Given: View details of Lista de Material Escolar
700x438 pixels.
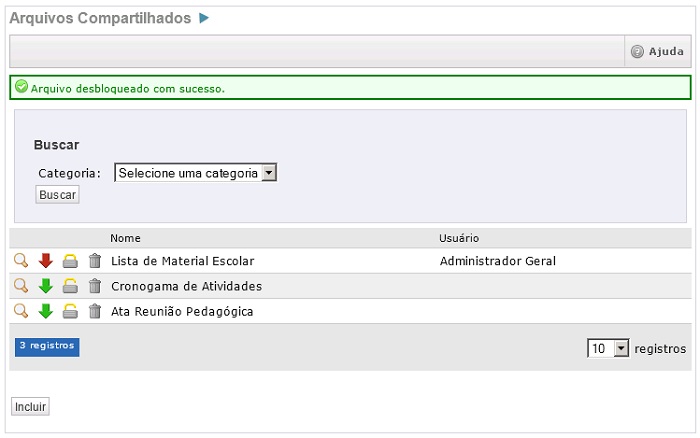Looking at the screenshot, I should click(21, 261).
